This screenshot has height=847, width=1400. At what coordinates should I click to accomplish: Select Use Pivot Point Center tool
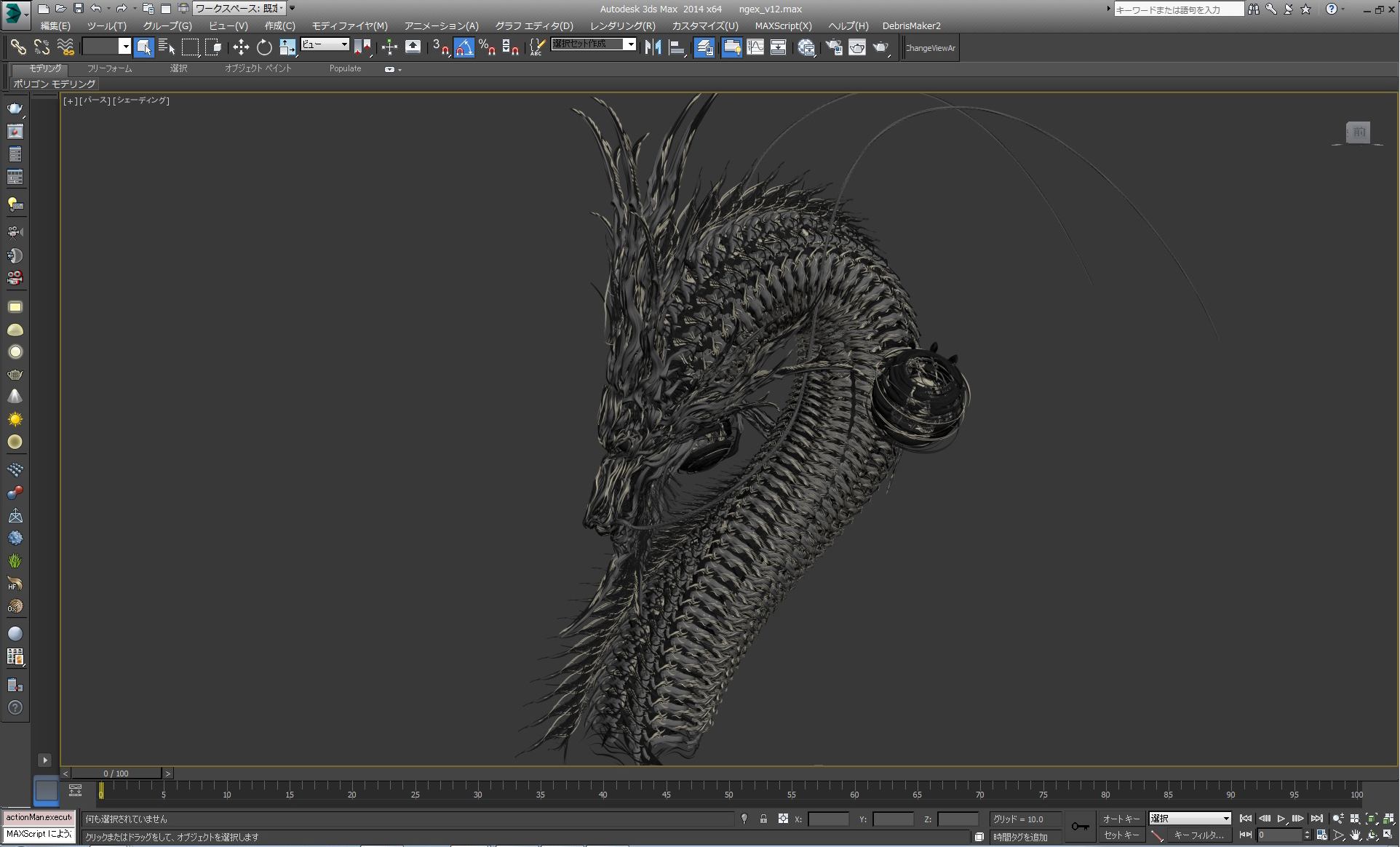[363, 47]
